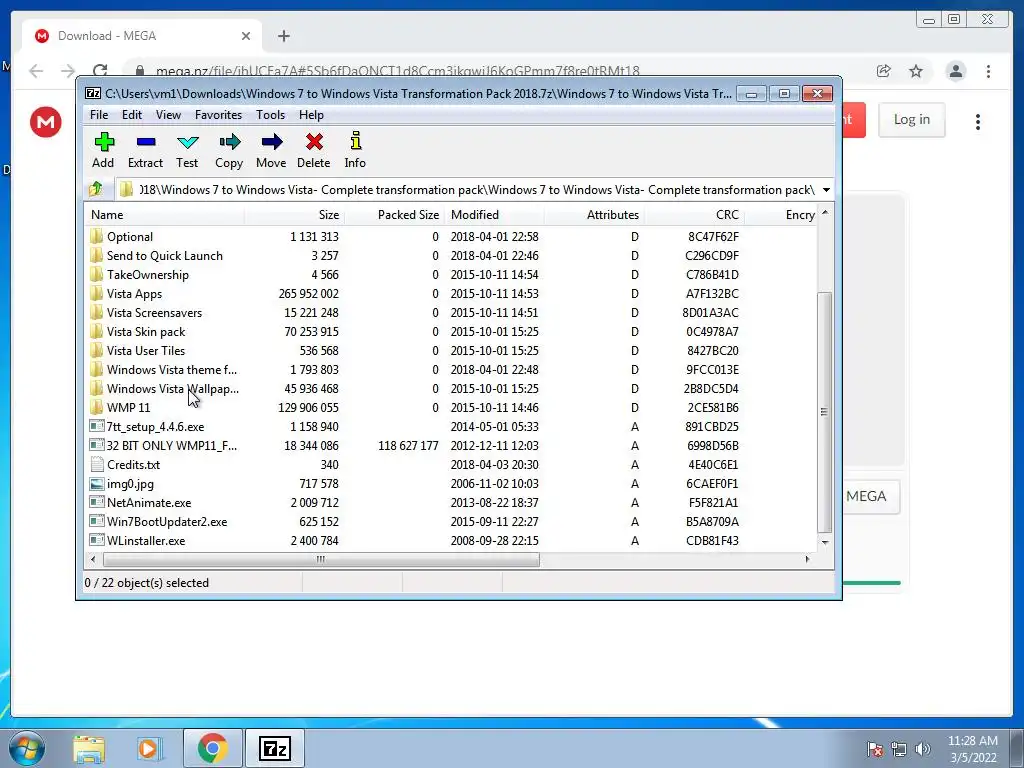Click the path field in 7-Zip

(x=466, y=190)
